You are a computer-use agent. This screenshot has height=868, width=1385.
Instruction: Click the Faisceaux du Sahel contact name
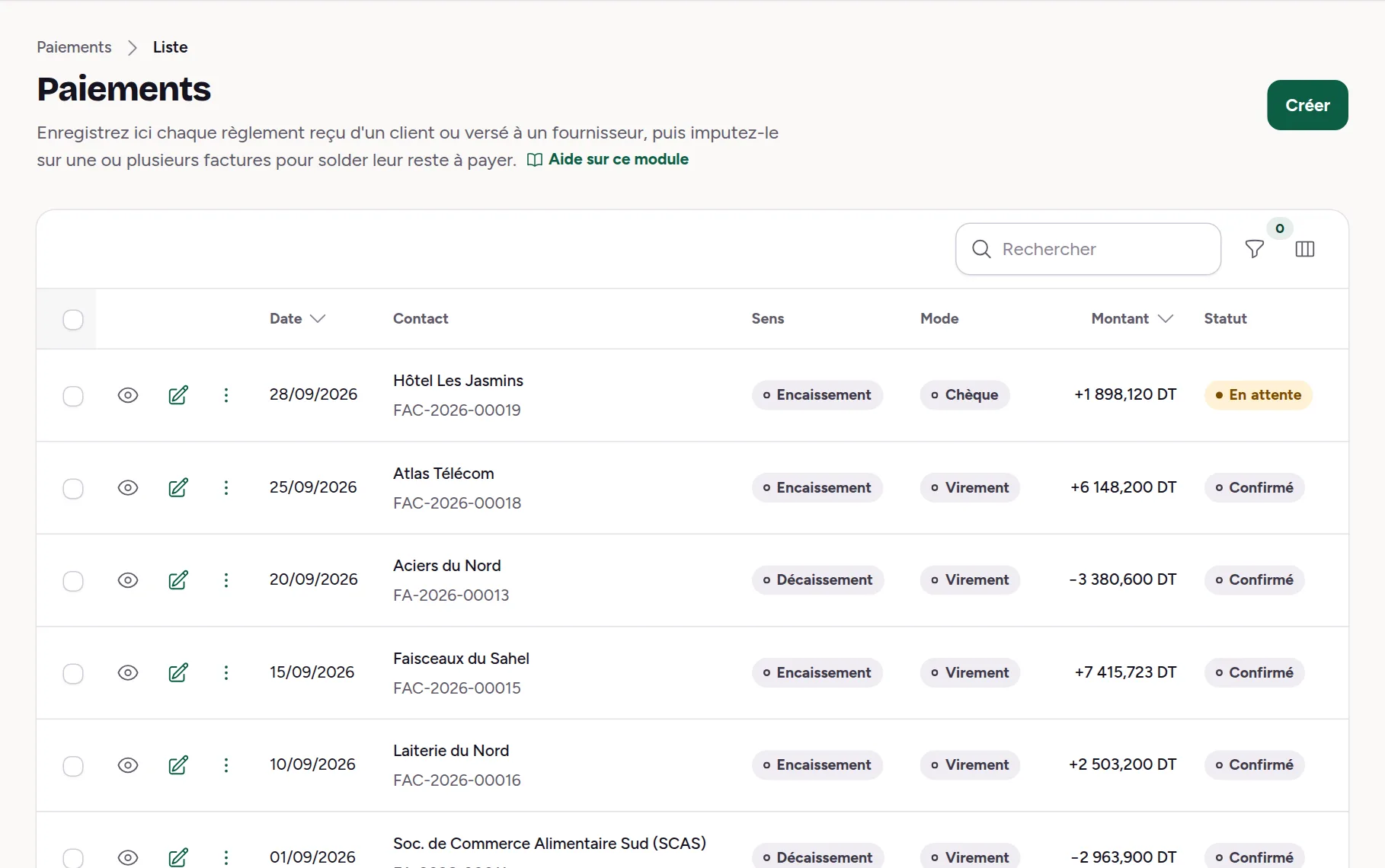(x=461, y=659)
